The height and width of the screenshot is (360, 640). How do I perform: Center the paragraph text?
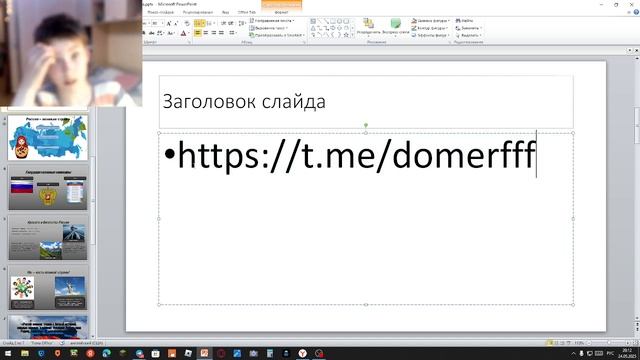(x=206, y=33)
